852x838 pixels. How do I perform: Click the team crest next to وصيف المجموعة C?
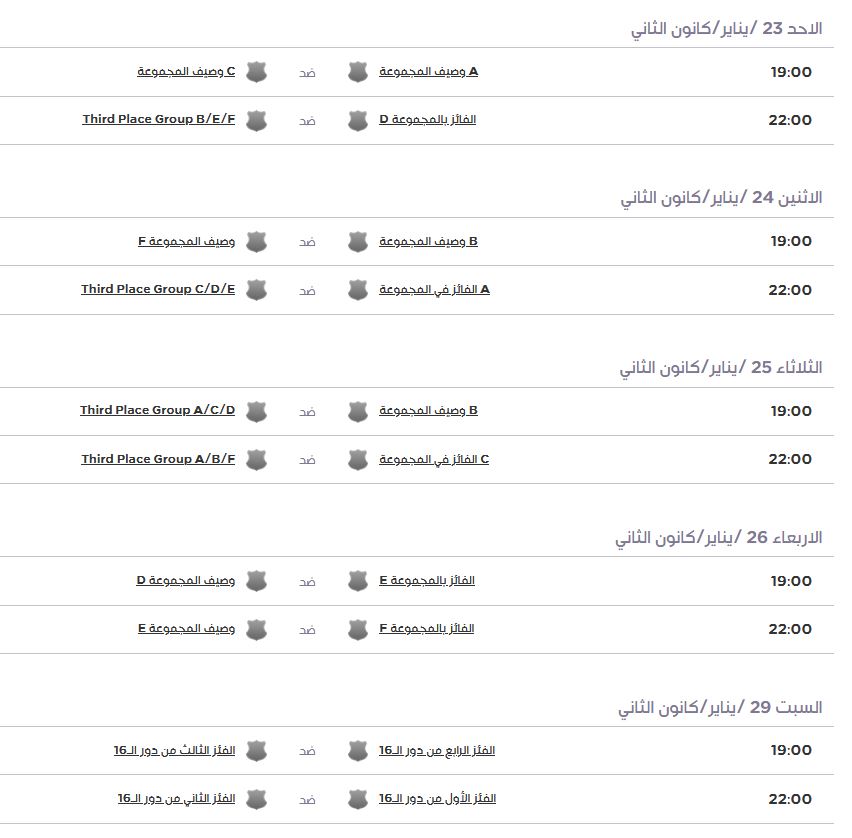257,72
